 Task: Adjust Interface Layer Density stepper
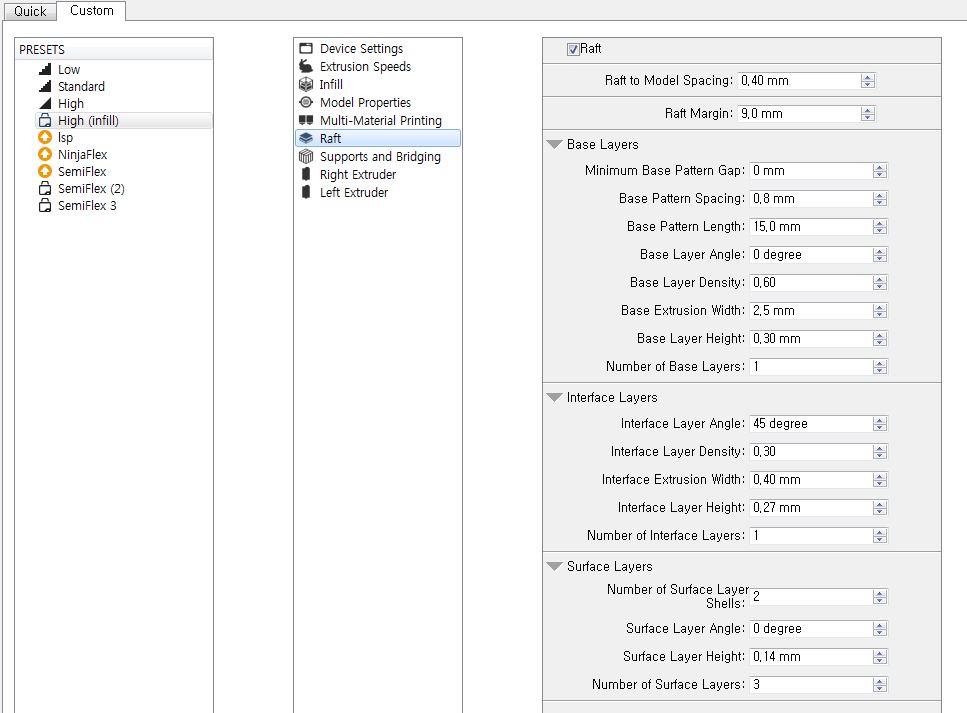(x=880, y=451)
